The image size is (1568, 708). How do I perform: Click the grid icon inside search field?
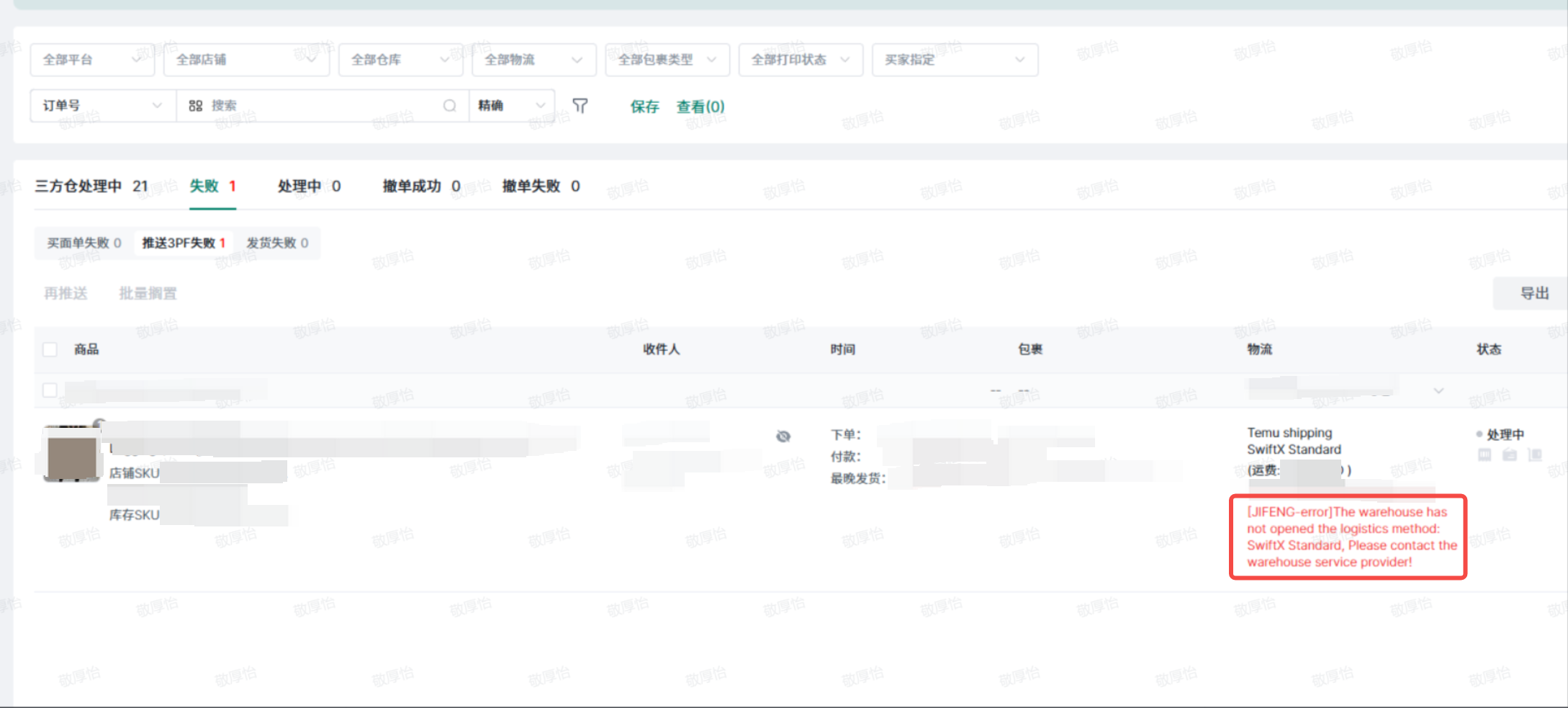click(195, 106)
